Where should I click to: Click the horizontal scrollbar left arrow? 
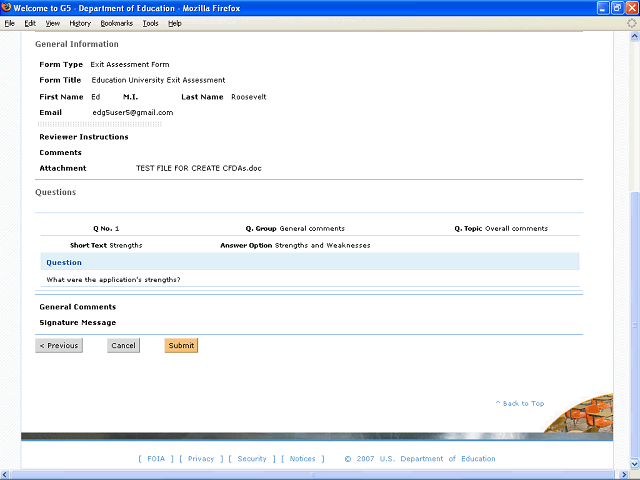[x=4, y=475]
